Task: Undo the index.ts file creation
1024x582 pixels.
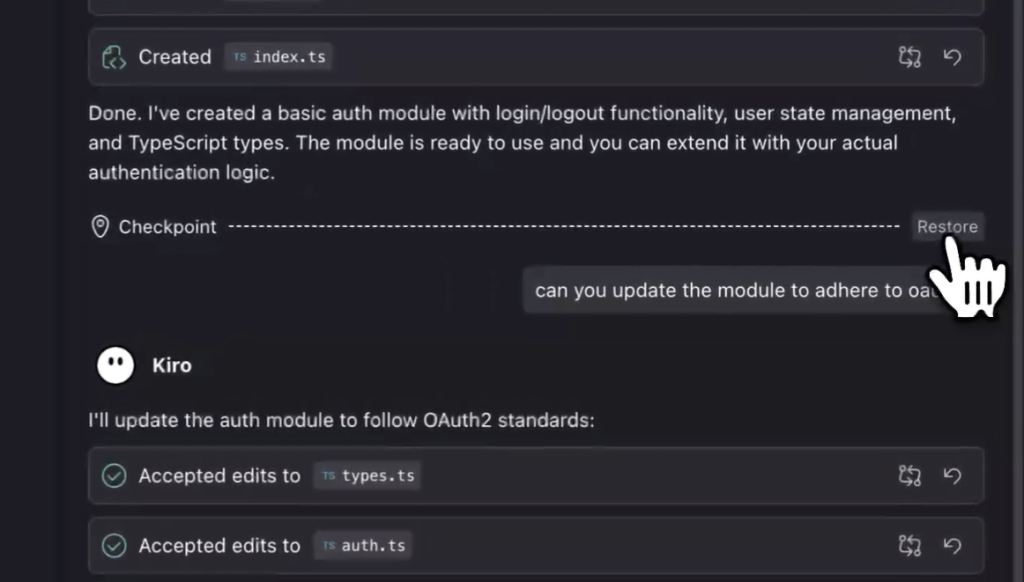Action: click(953, 57)
